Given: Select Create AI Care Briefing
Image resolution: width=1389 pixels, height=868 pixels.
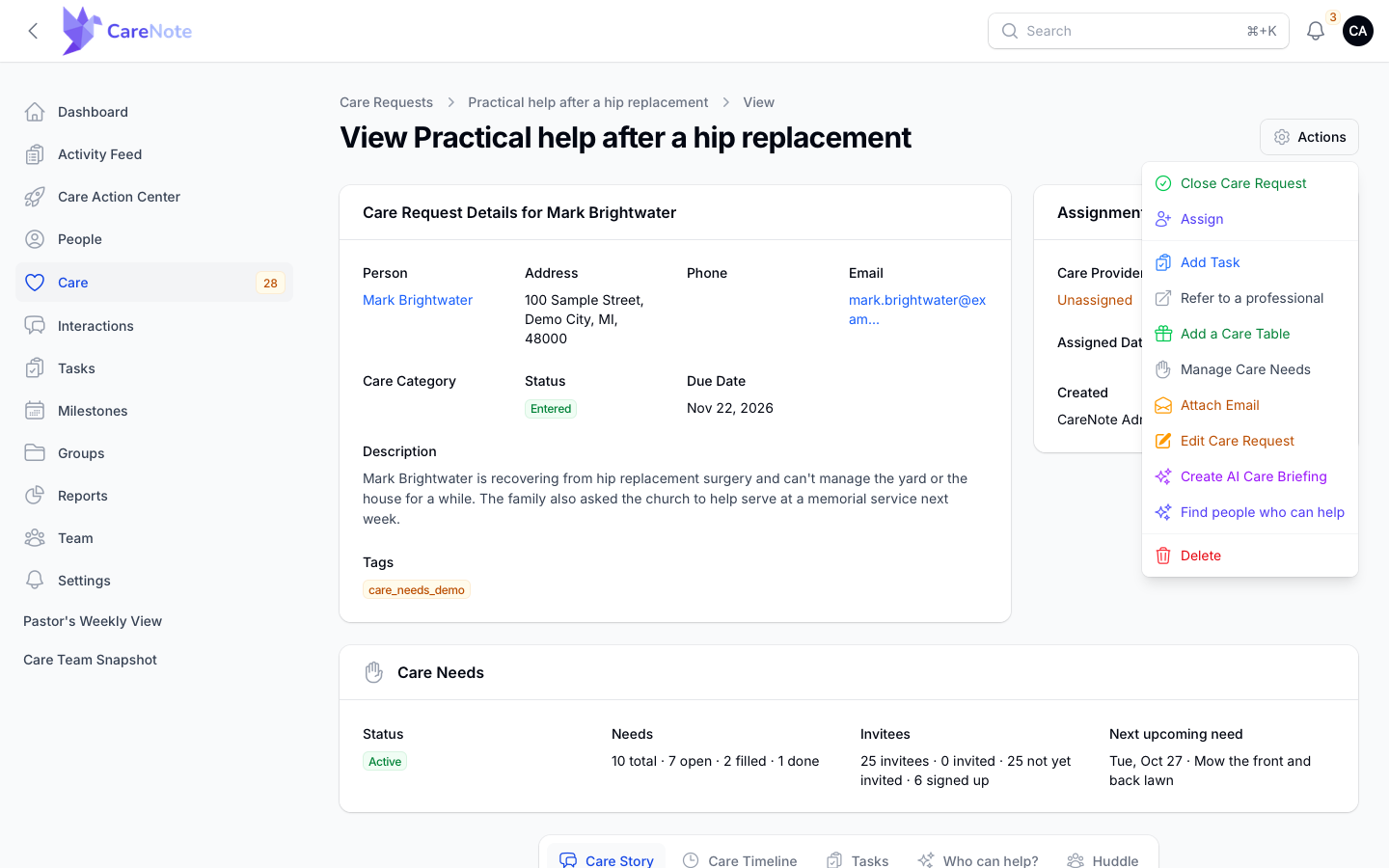Looking at the screenshot, I should pos(1250,476).
